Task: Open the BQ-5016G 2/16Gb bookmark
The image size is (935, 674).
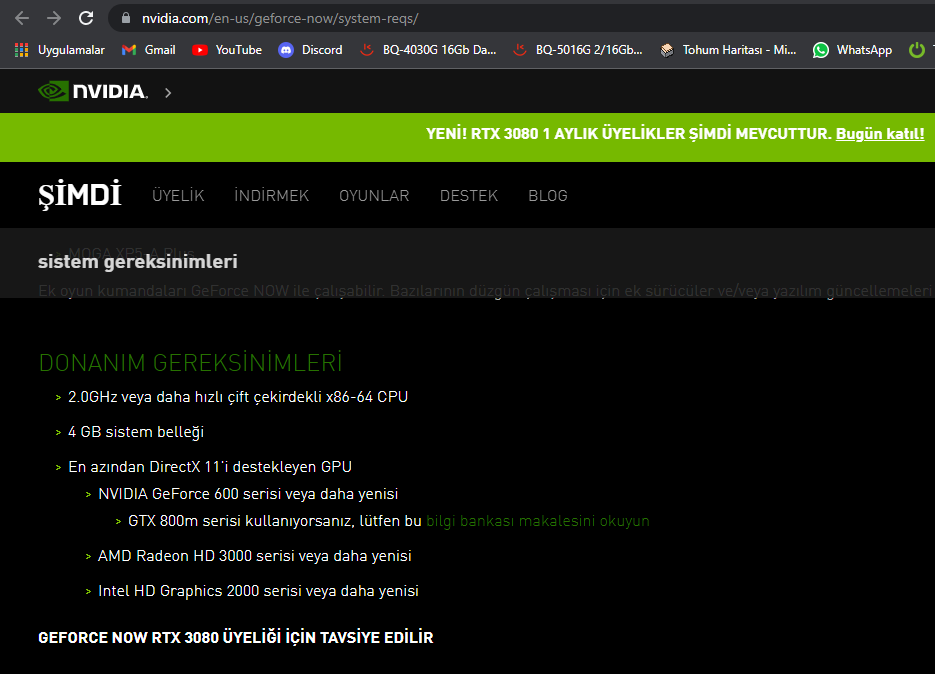Action: pos(578,50)
